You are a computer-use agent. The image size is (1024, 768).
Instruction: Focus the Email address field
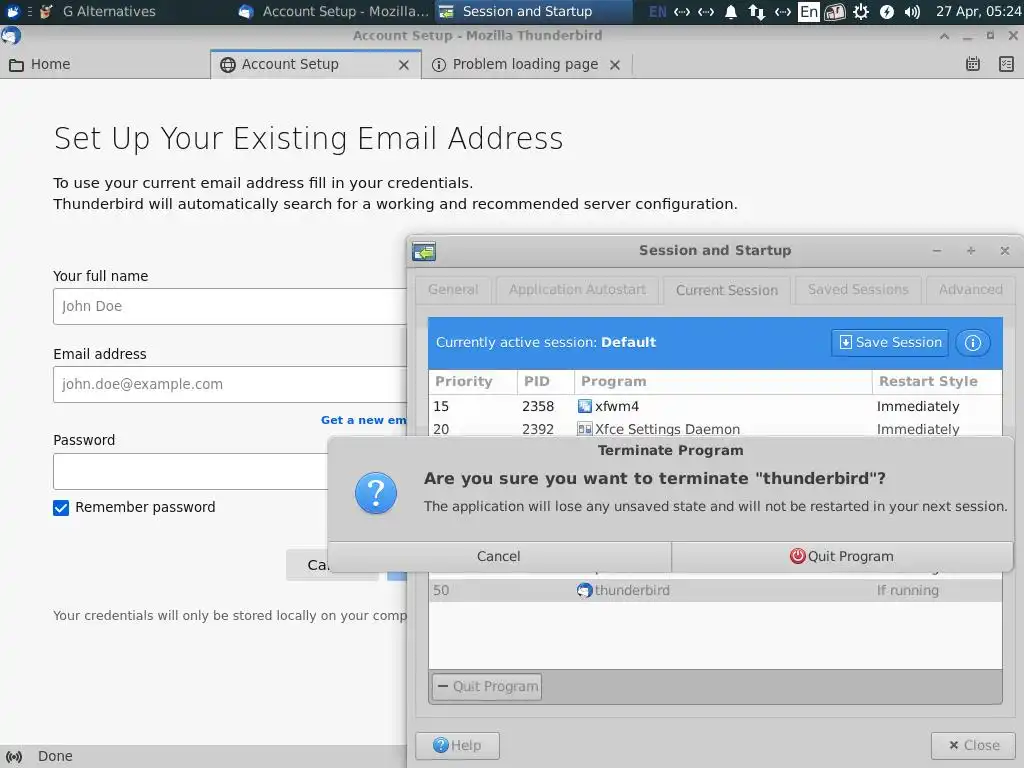[230, 384]
